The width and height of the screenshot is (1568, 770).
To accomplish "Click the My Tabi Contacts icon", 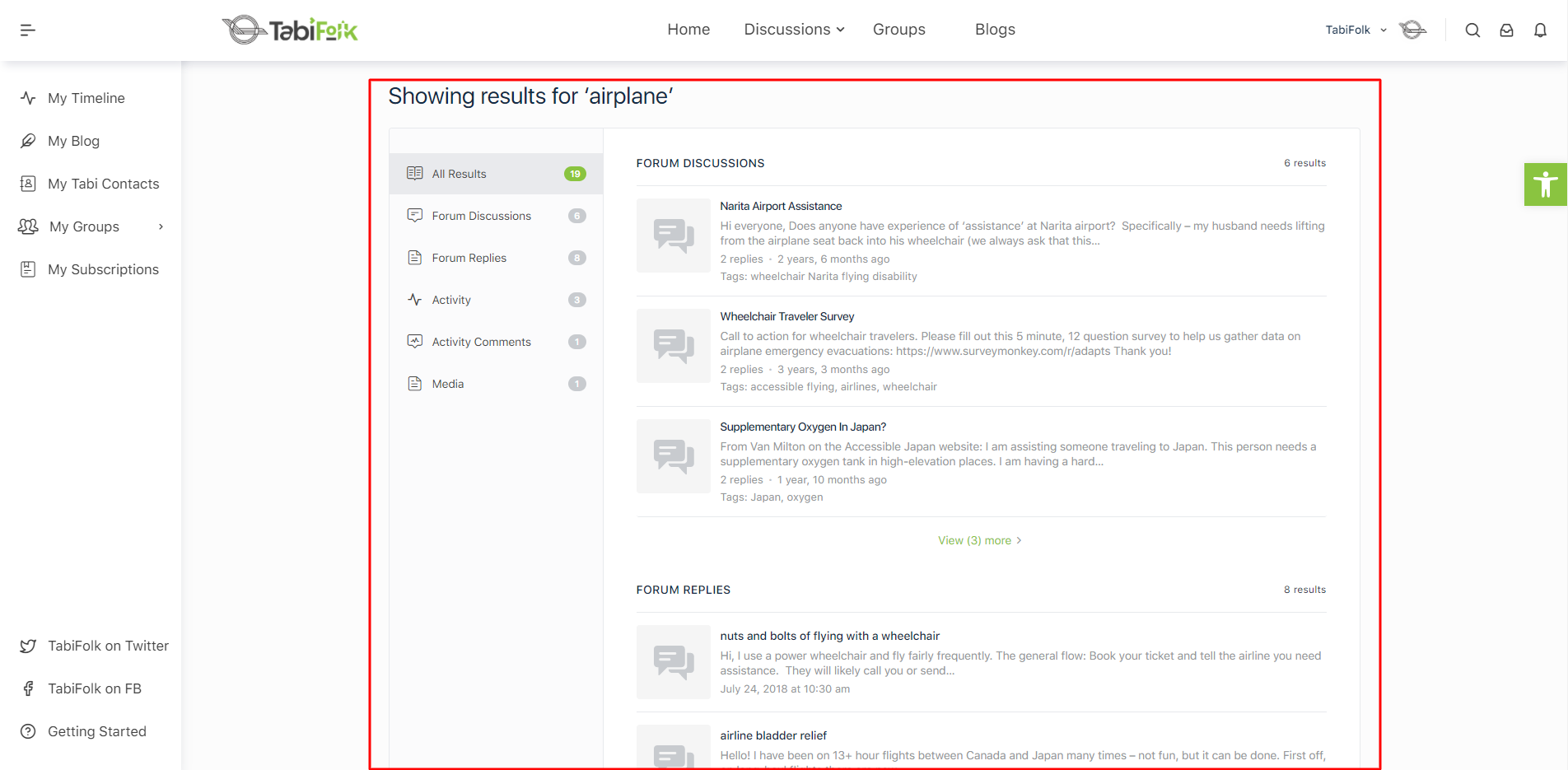I will click(28, 184).
